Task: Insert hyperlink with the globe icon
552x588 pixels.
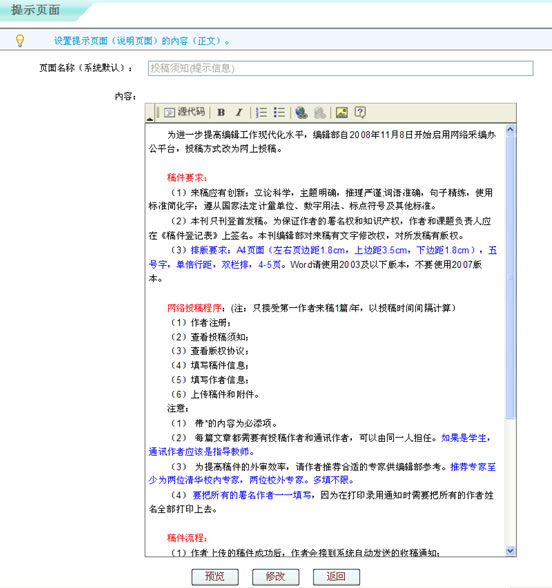Action: pos(302,112)
